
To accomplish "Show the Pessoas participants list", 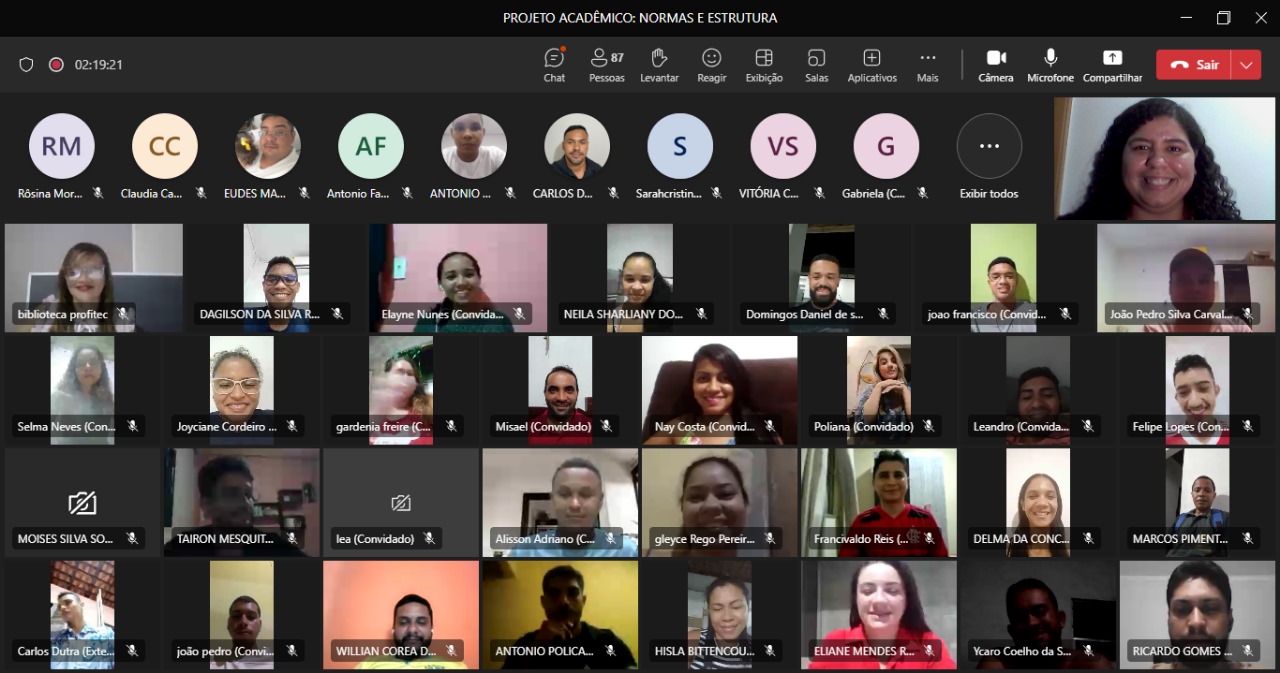I will pyautogui.click(x=607, y=65).
